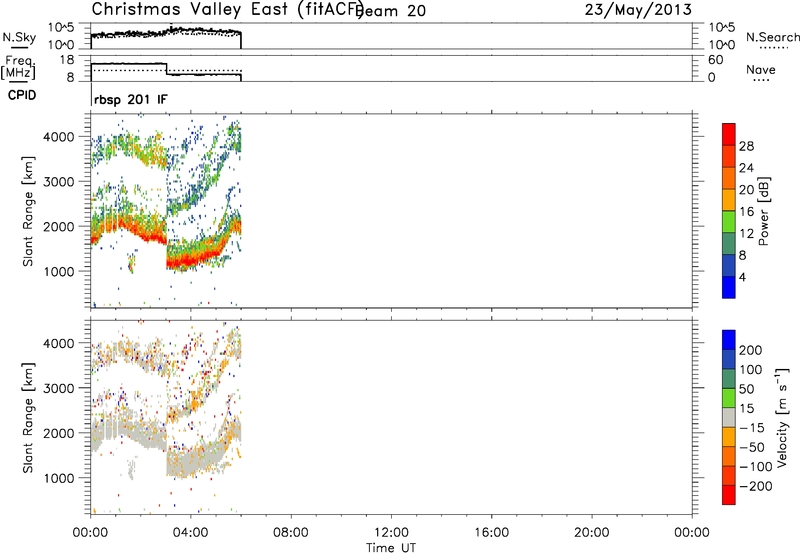Click the '12:00' time axis label
The image size is (800, 554).
tap(391, 533)
